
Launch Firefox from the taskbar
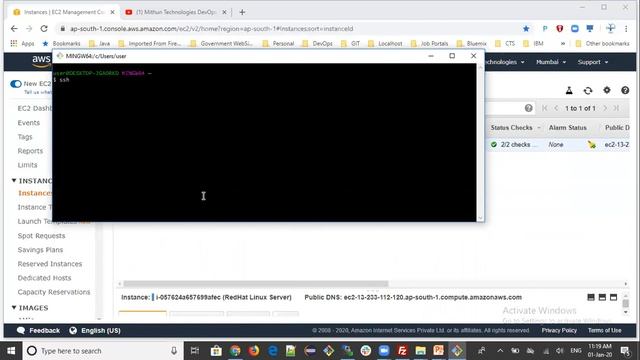click(254, 351)
